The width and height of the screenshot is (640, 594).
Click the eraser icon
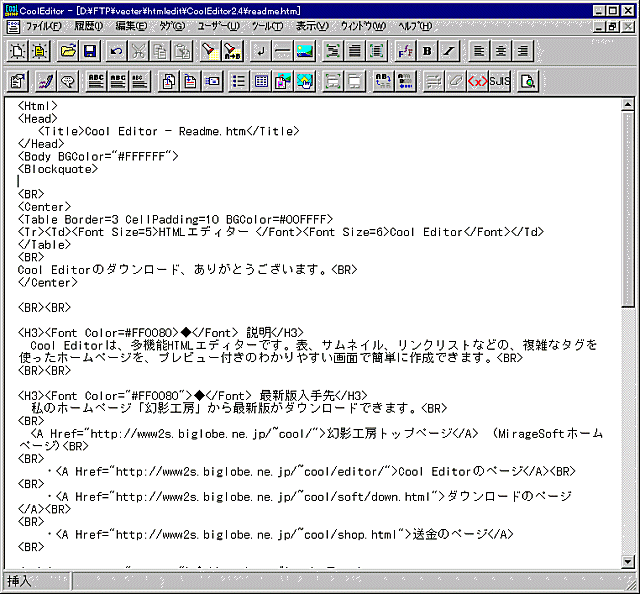point(455,81)
